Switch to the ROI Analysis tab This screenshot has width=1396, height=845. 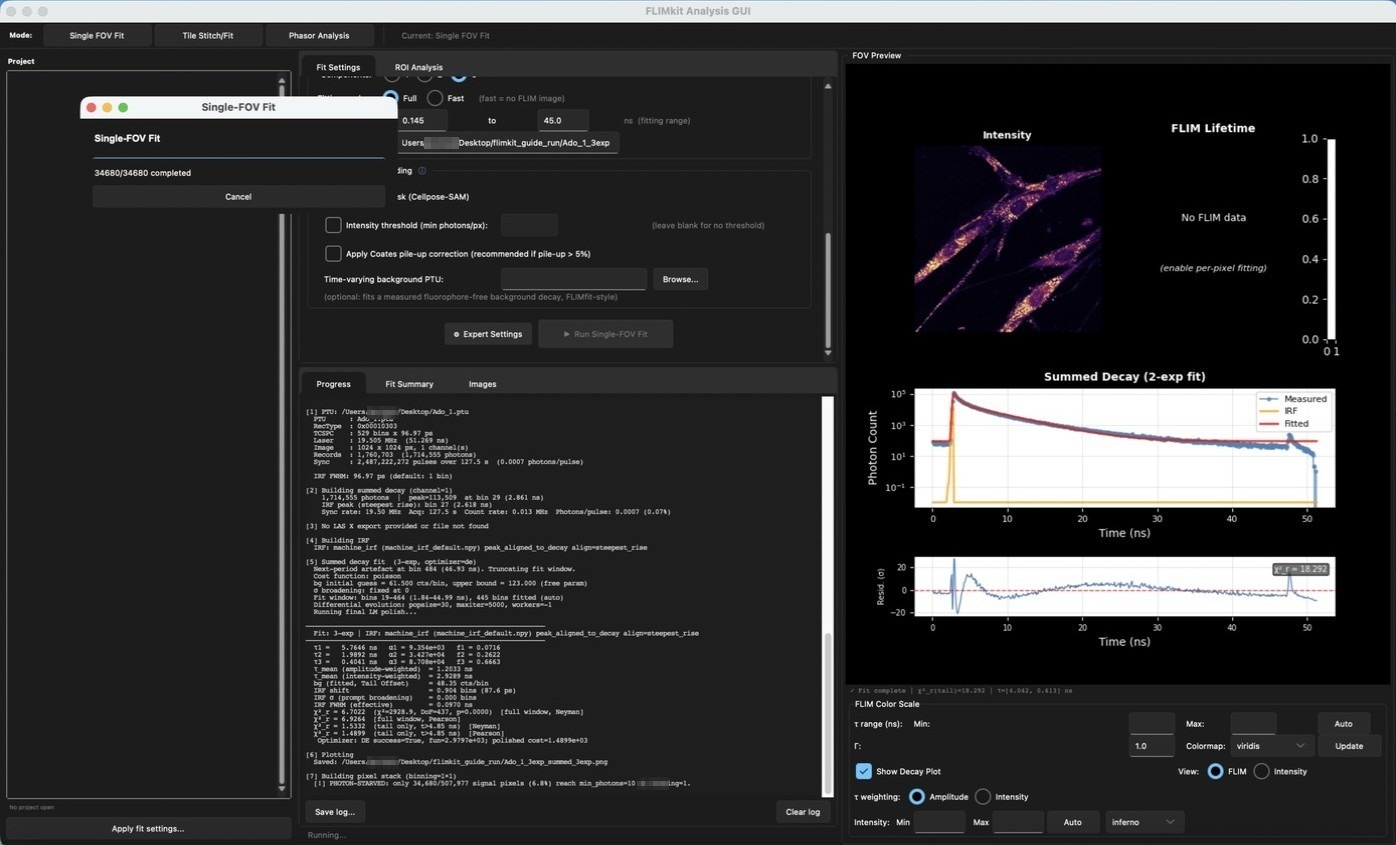coord(418,67)
